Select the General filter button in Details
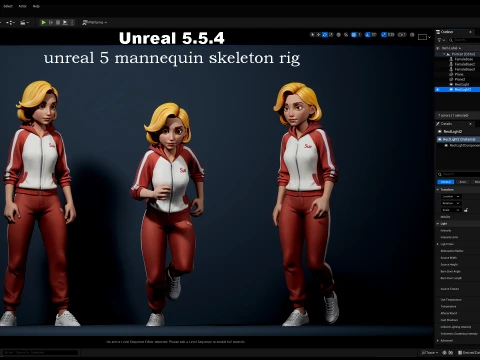The width and height of the screenshot is (480, 360). (x=446, y=182)
